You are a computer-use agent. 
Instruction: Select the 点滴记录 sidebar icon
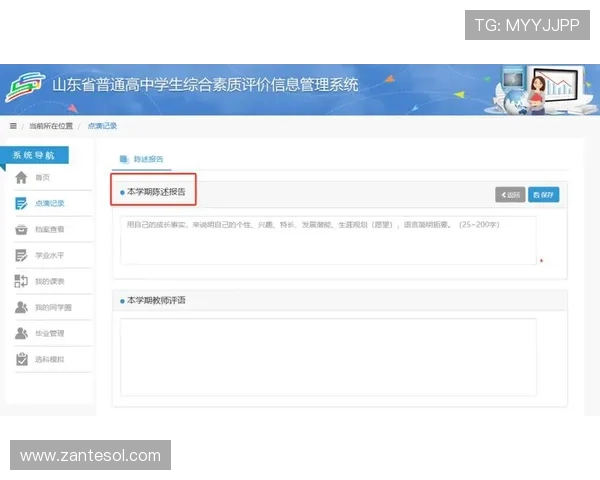pyautogui.click(x=21, y=204)
